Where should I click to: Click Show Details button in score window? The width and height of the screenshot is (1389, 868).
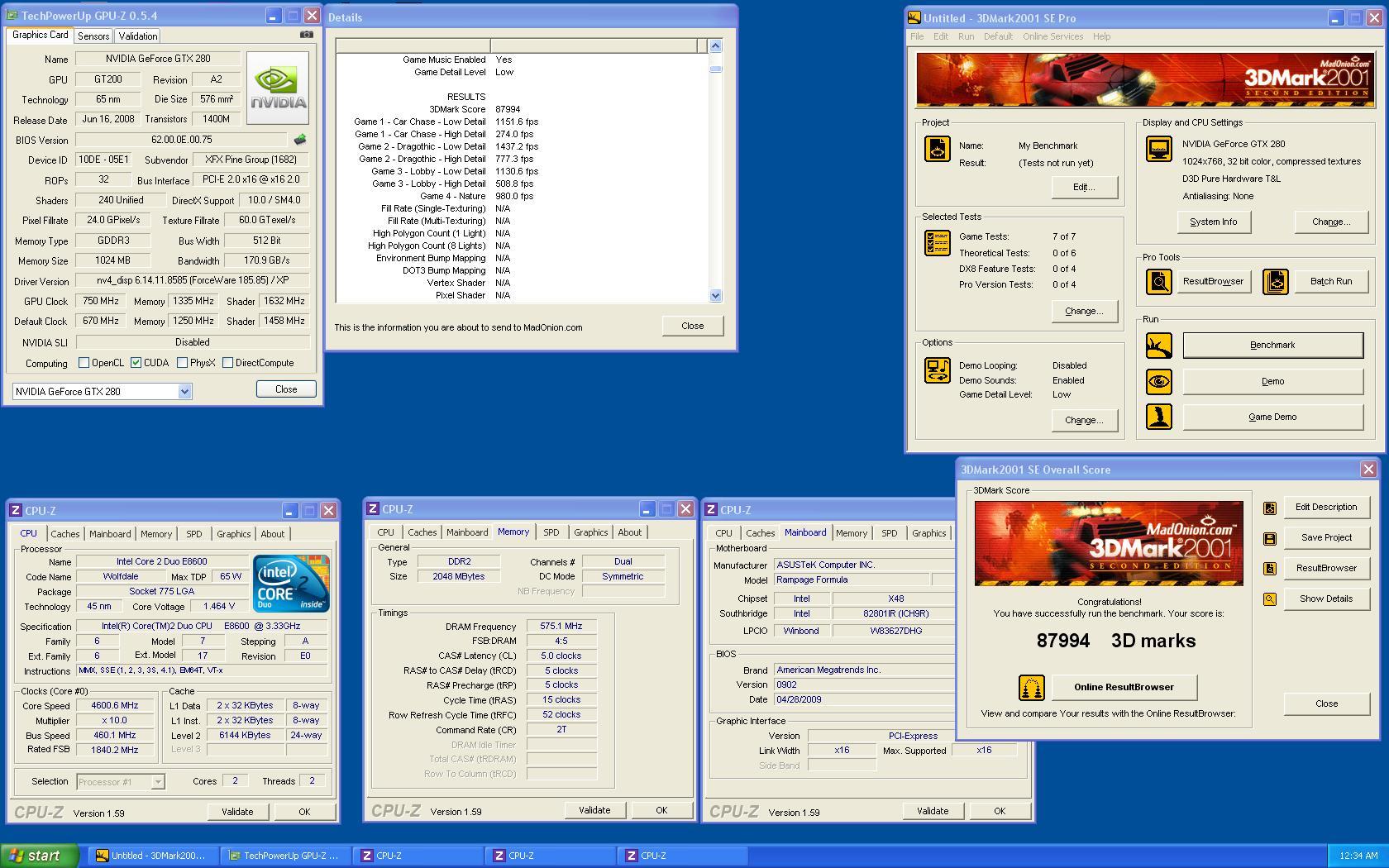(1325, 599)
